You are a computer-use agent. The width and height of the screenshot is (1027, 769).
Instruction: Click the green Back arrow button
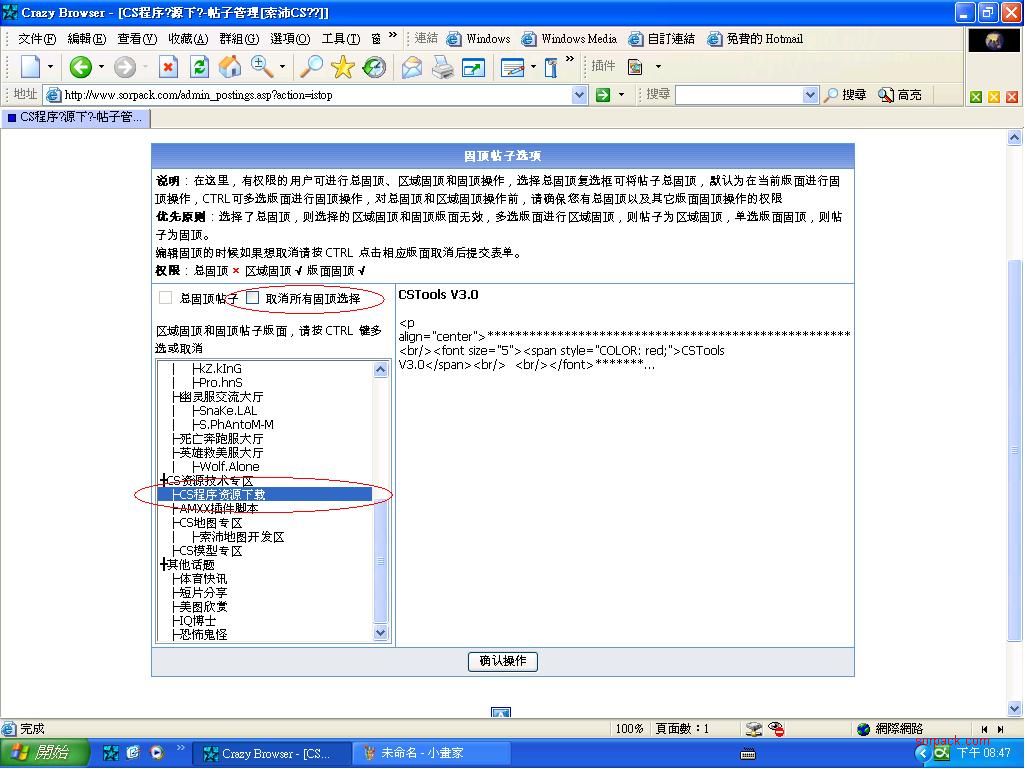(x=80, y=67)
